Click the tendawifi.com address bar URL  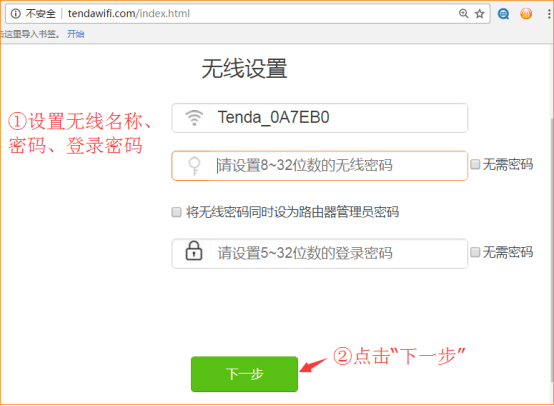pyautogui.click(x=129, y=14)
